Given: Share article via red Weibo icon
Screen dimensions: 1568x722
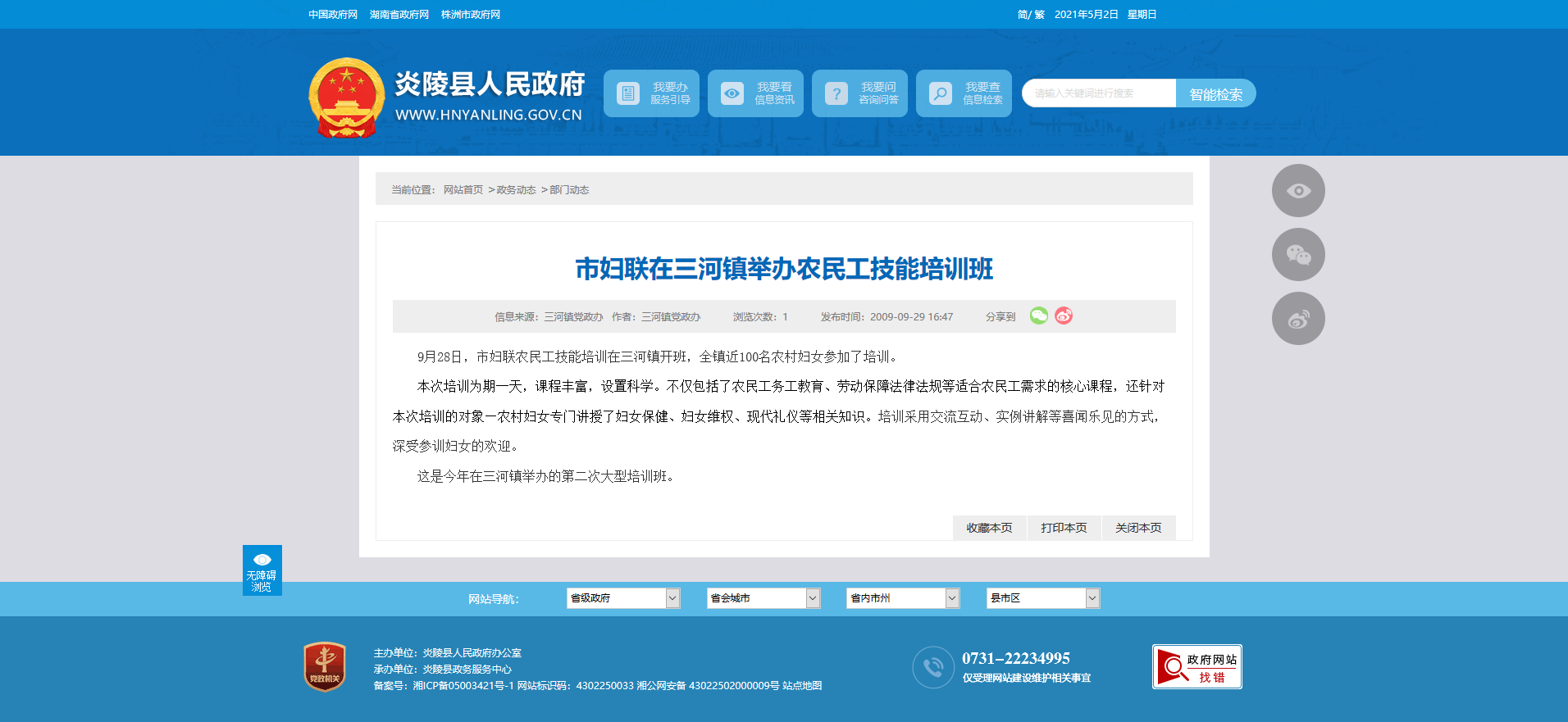Looking at the screenshot, I should pos(1064,316).
